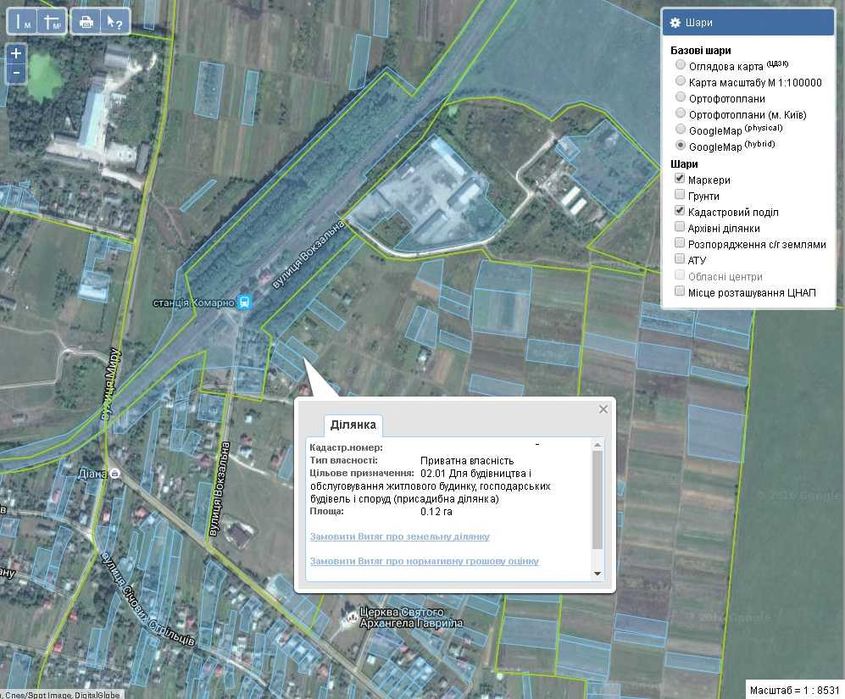Click Церква Святого Архангела Гавриїла label
Screen dimensions: 845x699
[411, 618]
